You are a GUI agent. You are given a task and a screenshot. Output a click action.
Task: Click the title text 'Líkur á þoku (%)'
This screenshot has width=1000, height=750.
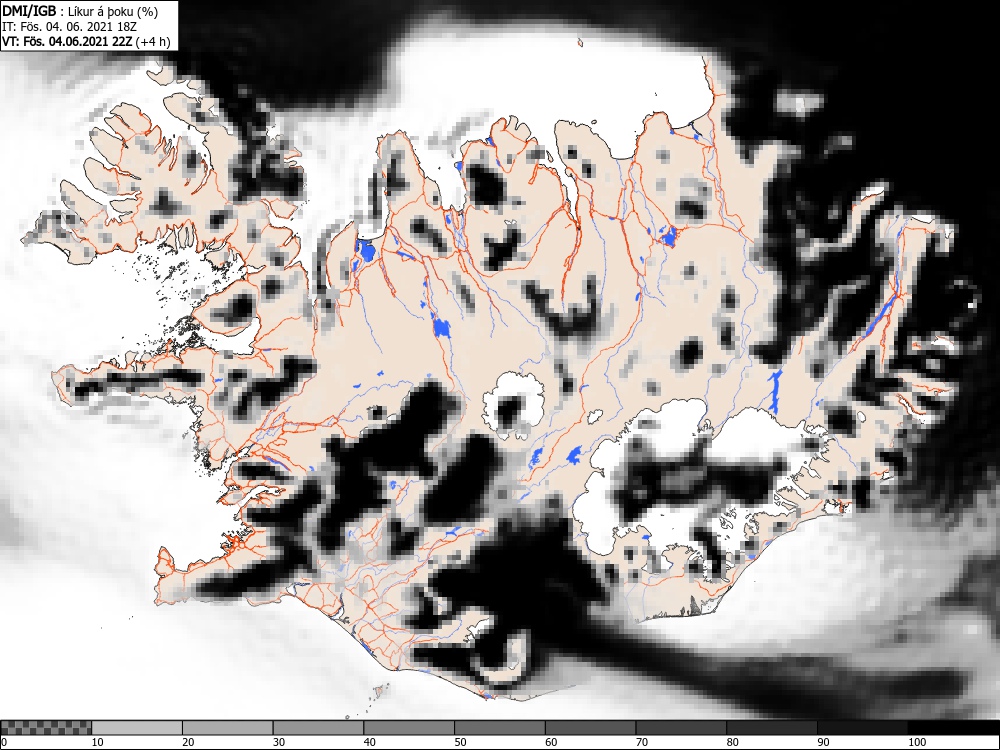pos(113,11)
